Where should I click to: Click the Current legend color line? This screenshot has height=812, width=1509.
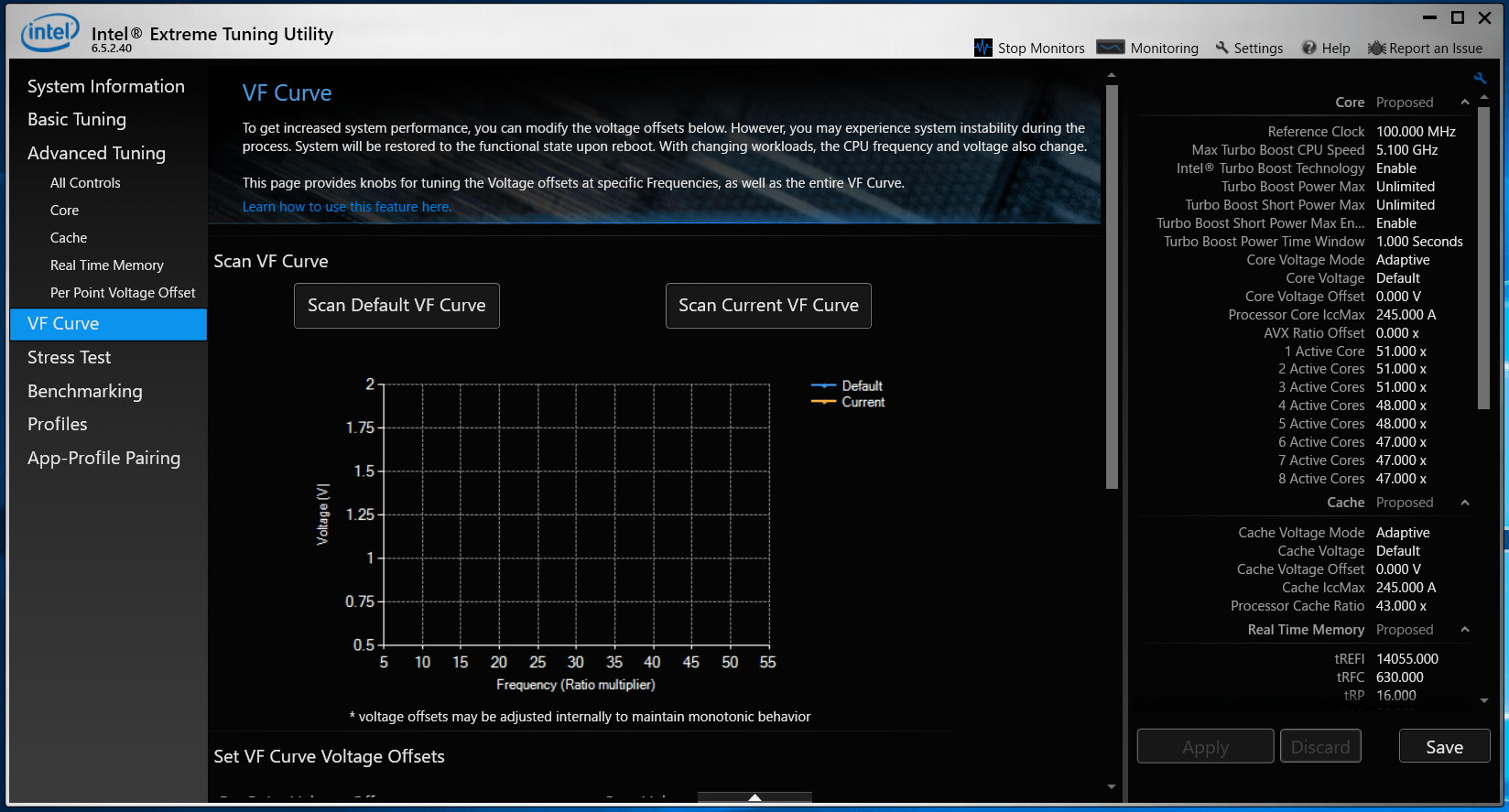point(823,402)
